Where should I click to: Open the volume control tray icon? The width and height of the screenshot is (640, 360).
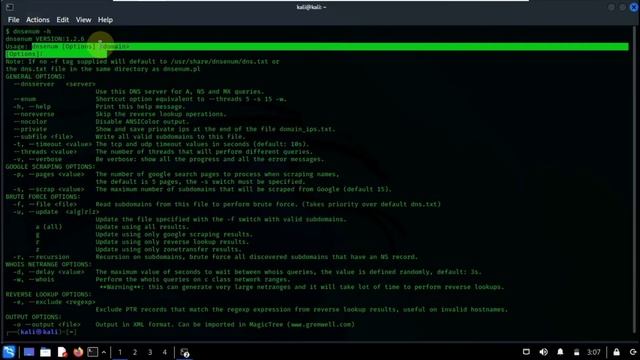543,352
